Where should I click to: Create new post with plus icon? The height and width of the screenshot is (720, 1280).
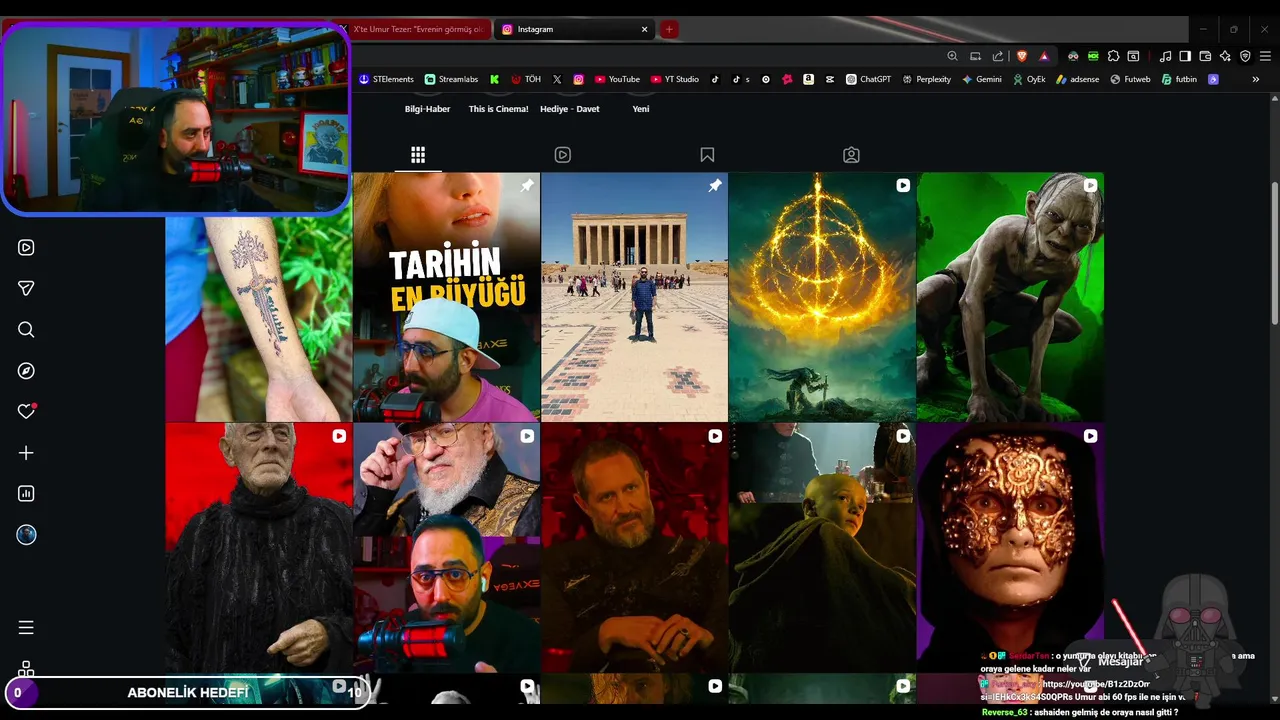26,453
